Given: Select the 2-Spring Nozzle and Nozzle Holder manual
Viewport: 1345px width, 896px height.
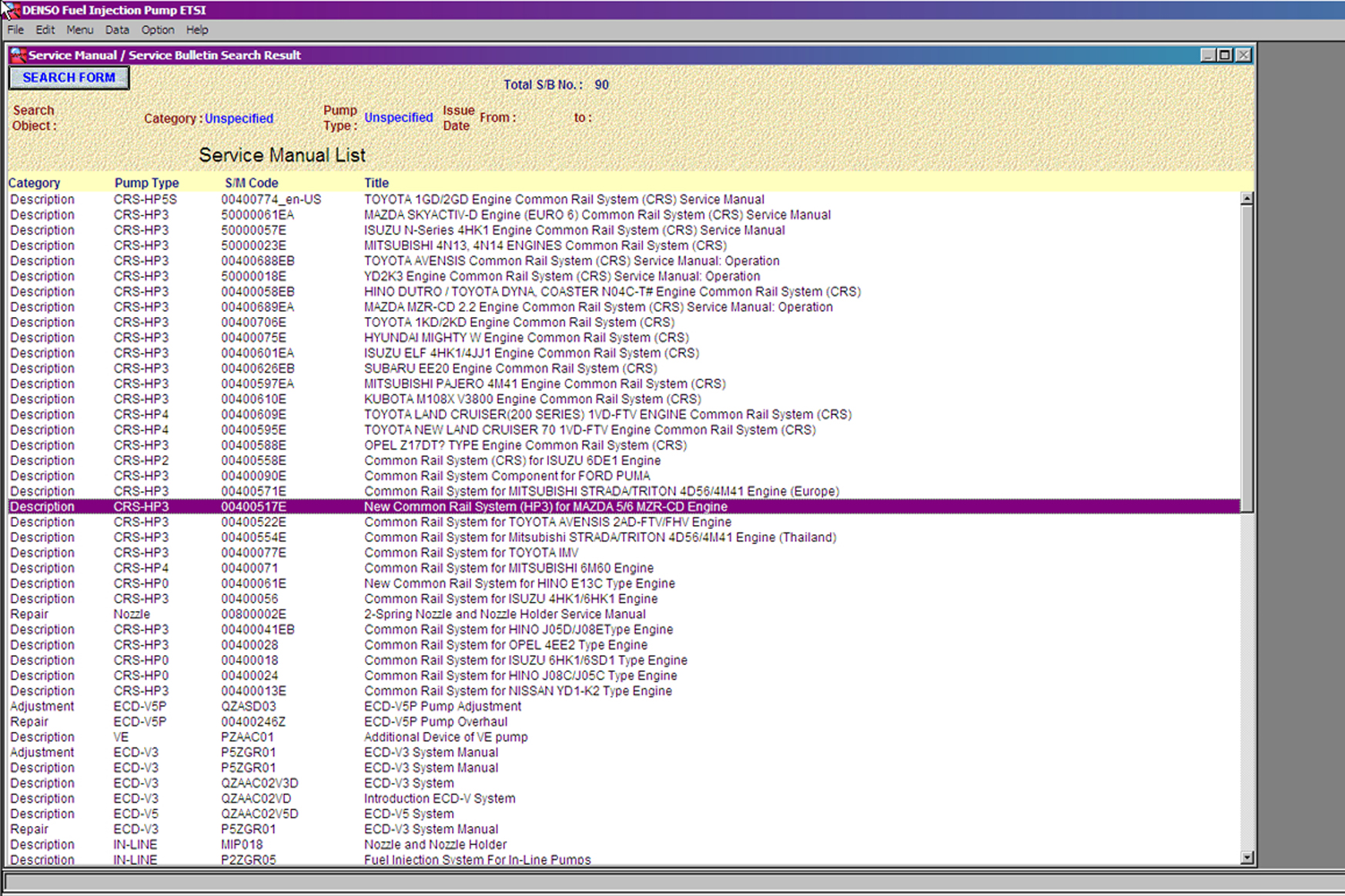Looking at the screenshot, I should [504, 614].
